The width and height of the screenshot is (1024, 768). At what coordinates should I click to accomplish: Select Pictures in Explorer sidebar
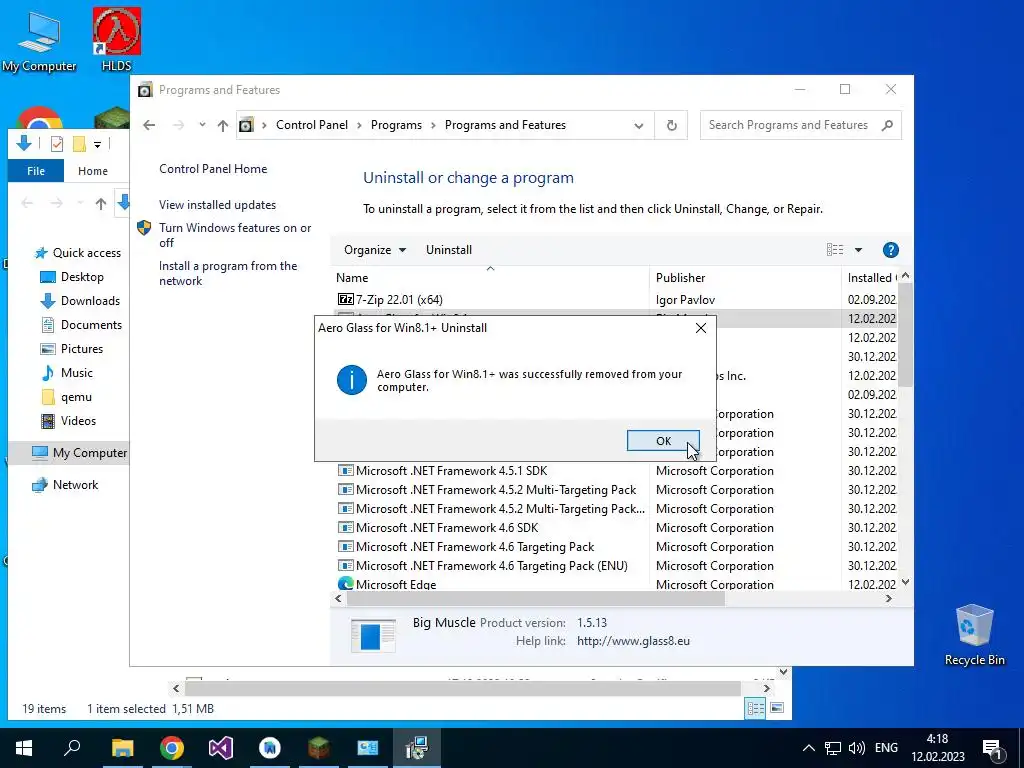tap(71, 349)
